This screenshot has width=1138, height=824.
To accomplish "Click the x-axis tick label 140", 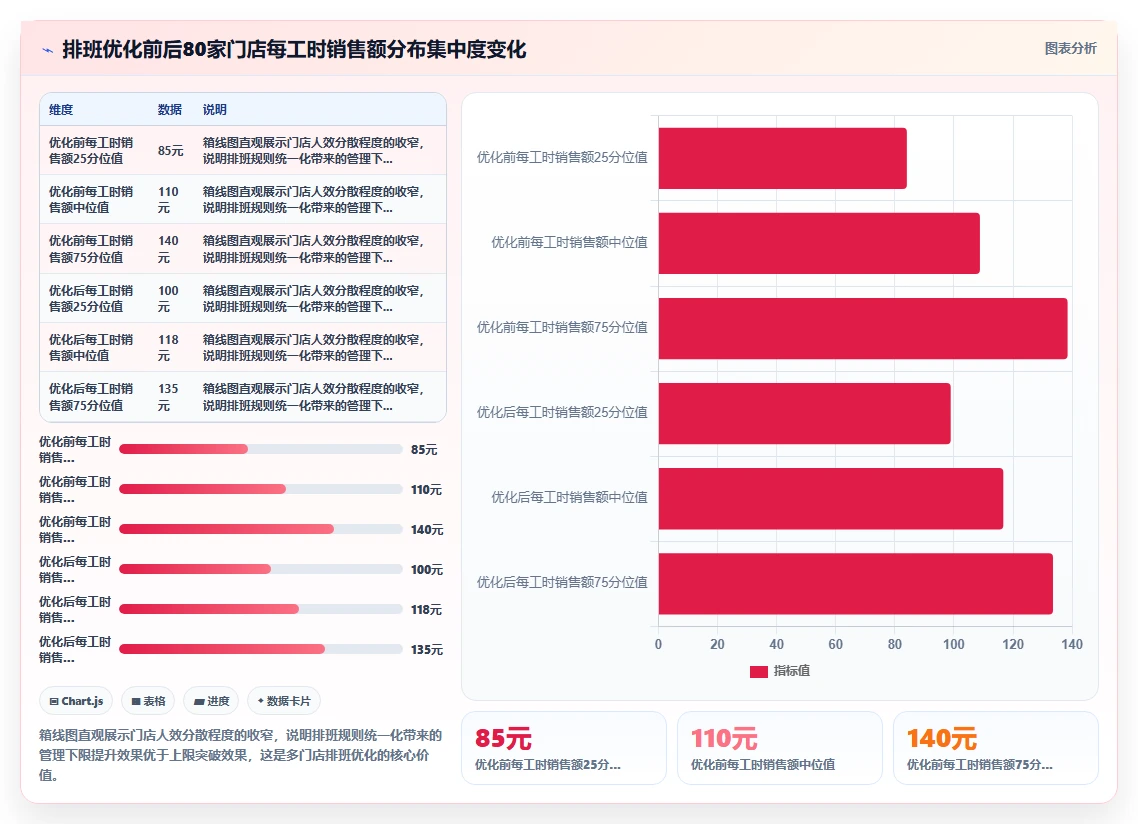I will [1072, 644].
